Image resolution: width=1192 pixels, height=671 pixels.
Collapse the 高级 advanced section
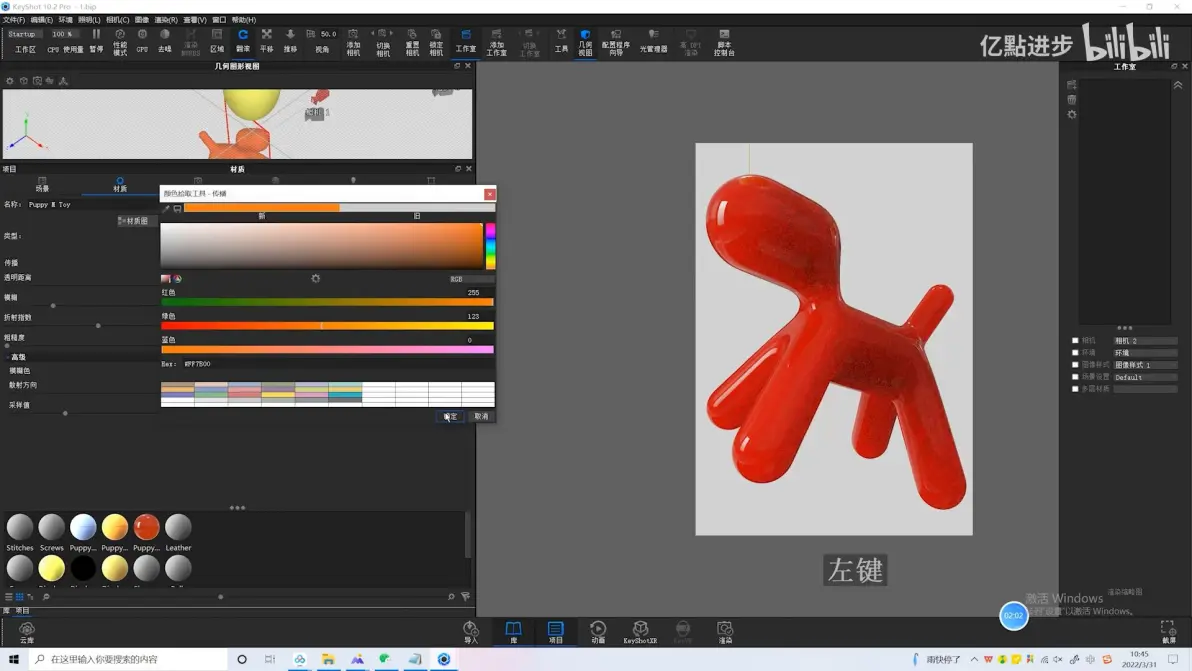tap(16, 356)
